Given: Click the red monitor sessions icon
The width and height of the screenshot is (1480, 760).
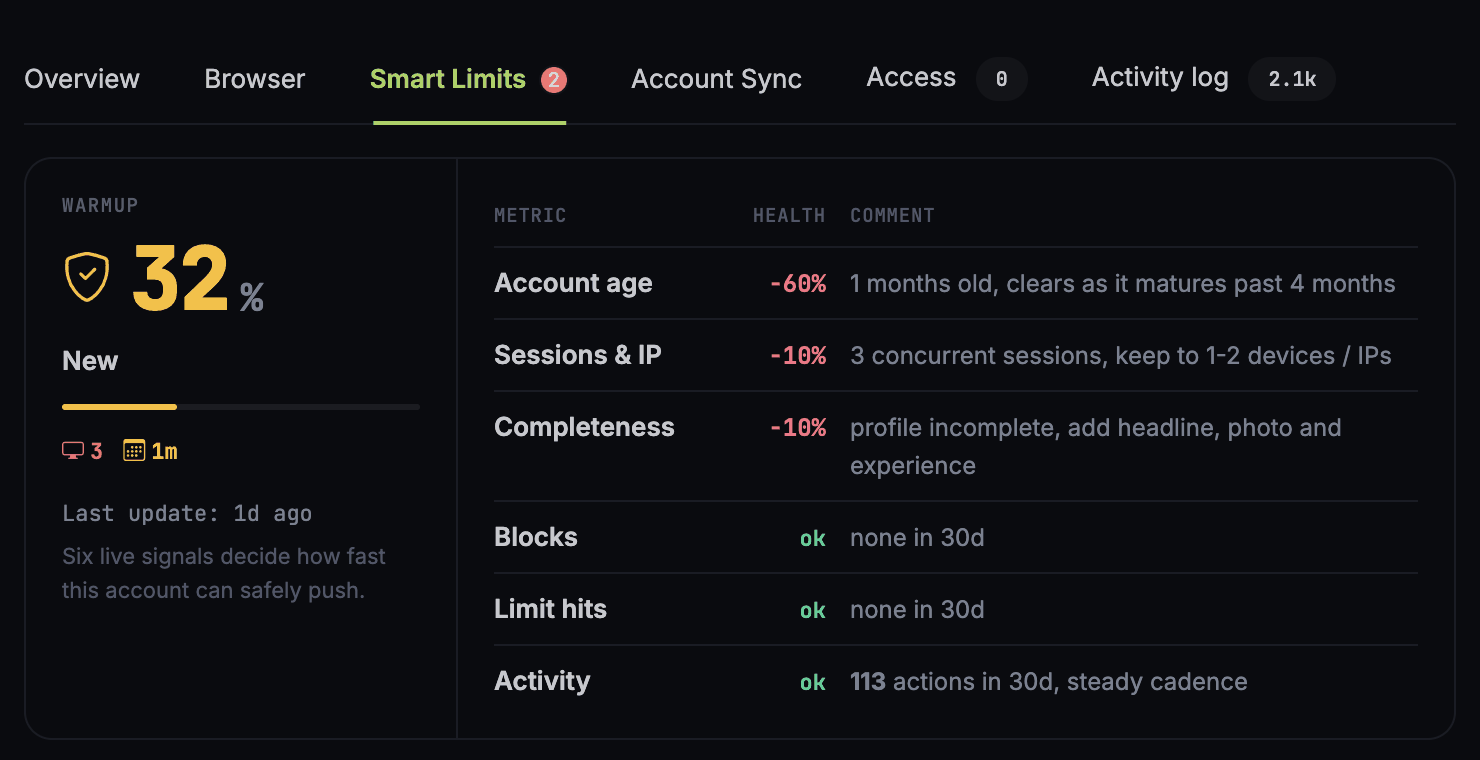Looking at the screenshot, I should pyautogui.click(x=72, y=451).
